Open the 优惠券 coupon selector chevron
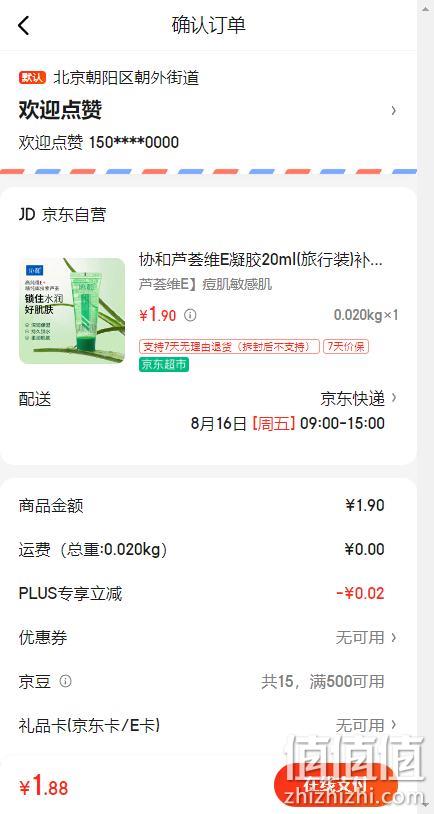Image resolution: width=434 pixels, height=814 pixels. click(394, 637)
